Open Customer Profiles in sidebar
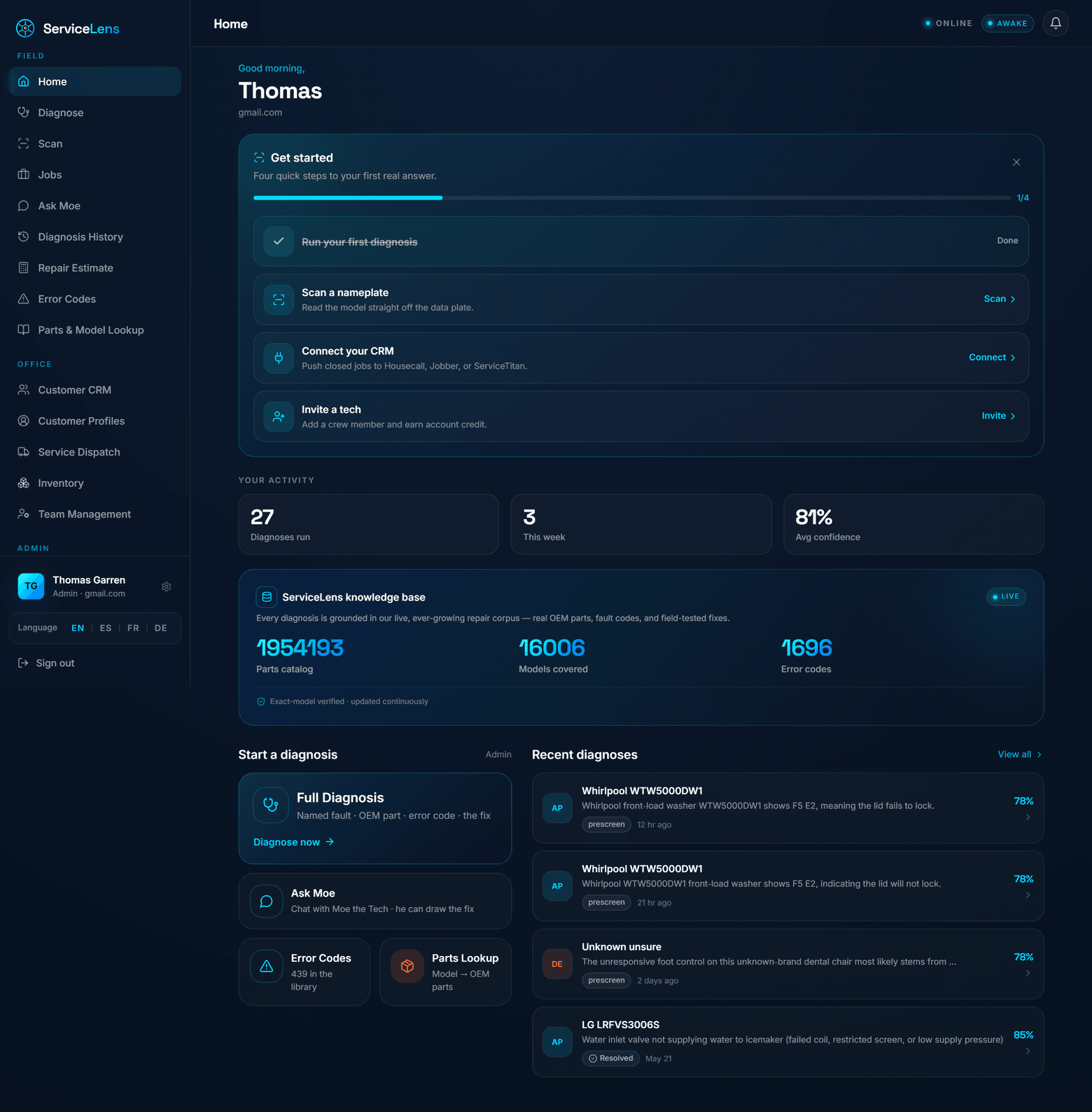Image resolution: width=1092 pixels, height=1112 pixels. pos(94,421)
